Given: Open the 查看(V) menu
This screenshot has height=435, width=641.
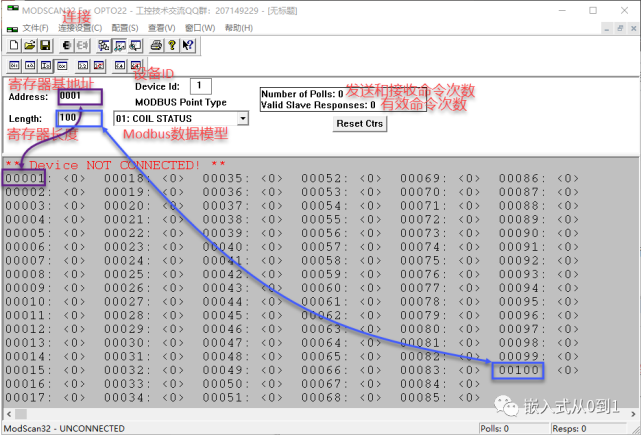Looking at the screenshot, I should pyautogui.click(x=161, y=28).
